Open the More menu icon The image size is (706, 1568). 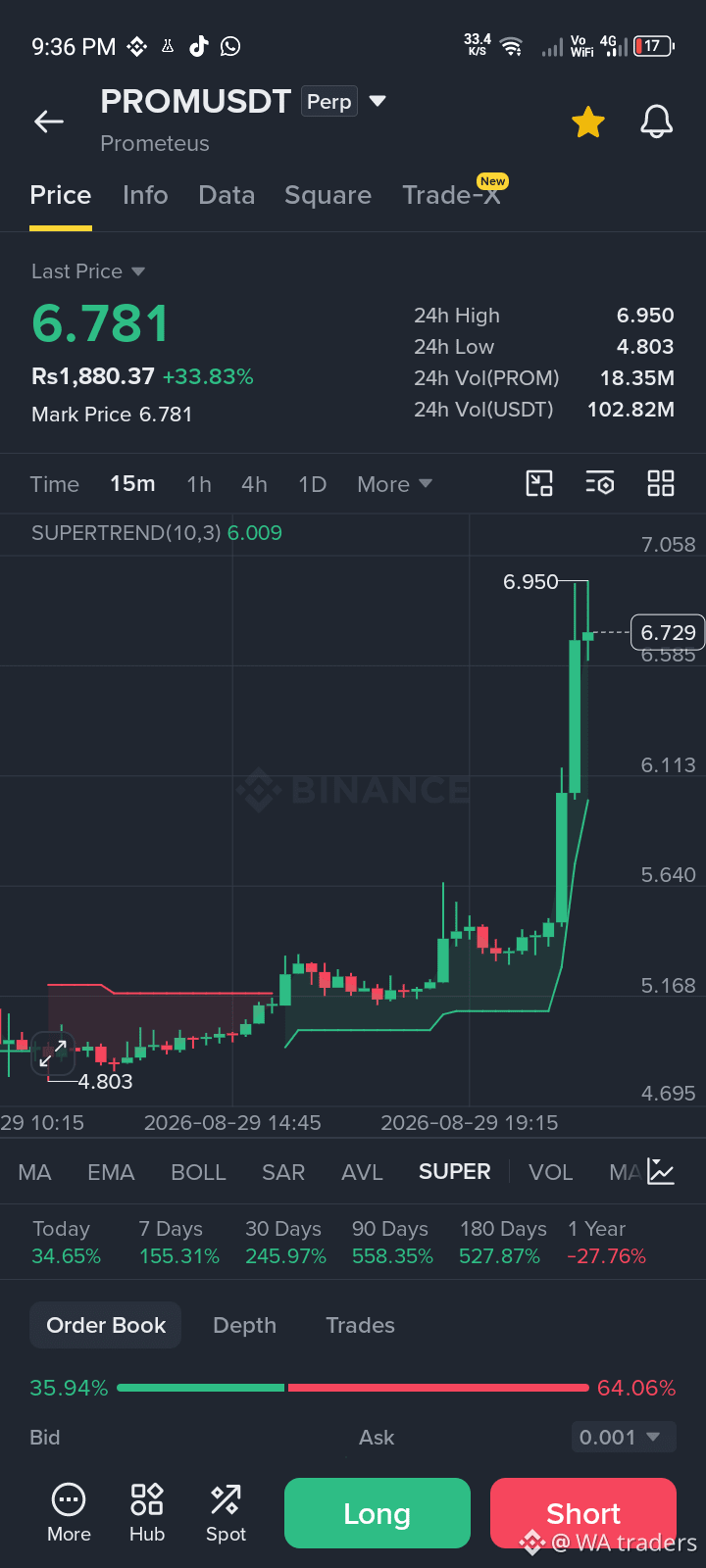pos(69,1513)
